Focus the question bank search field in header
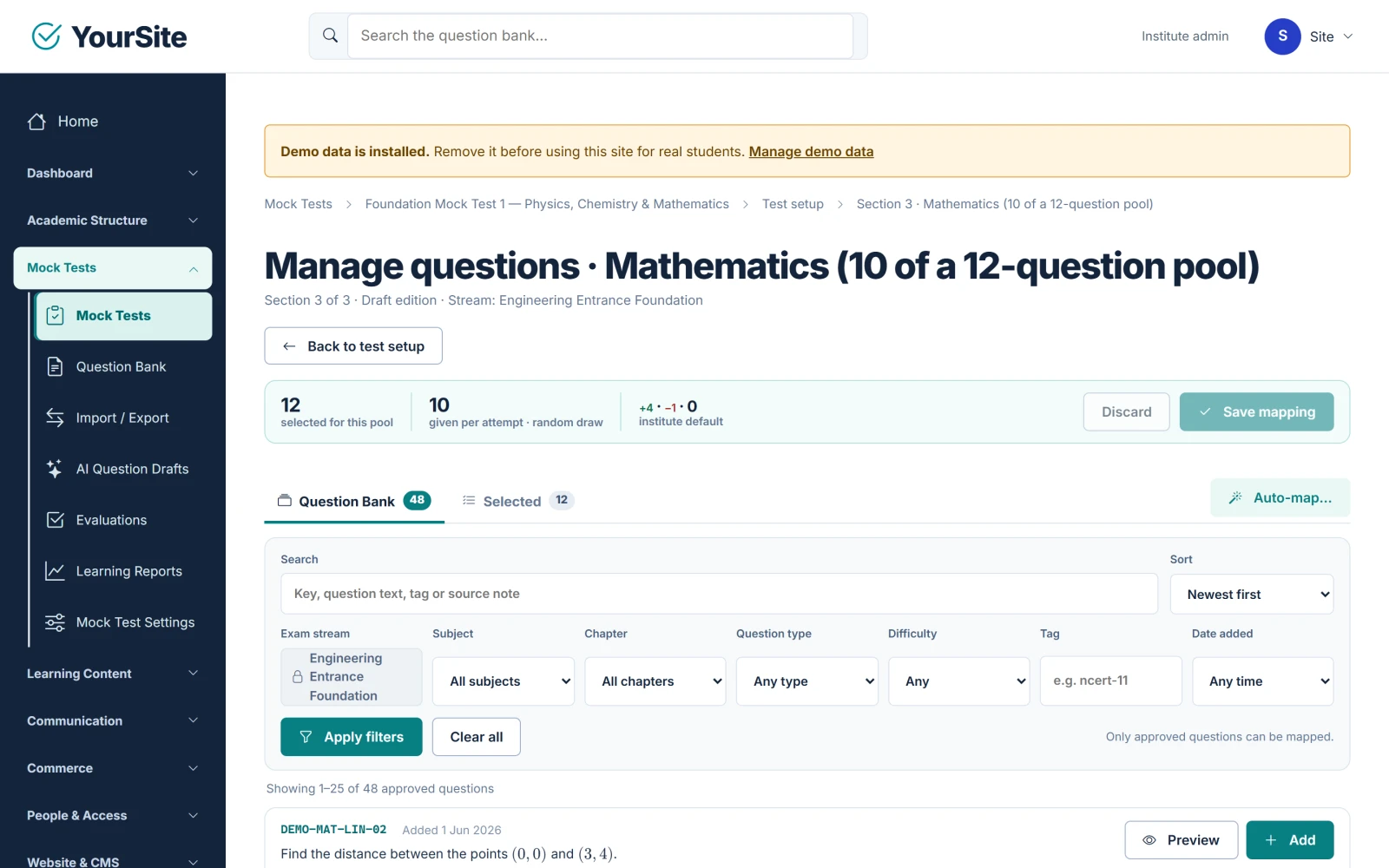 tap(601, 36)
